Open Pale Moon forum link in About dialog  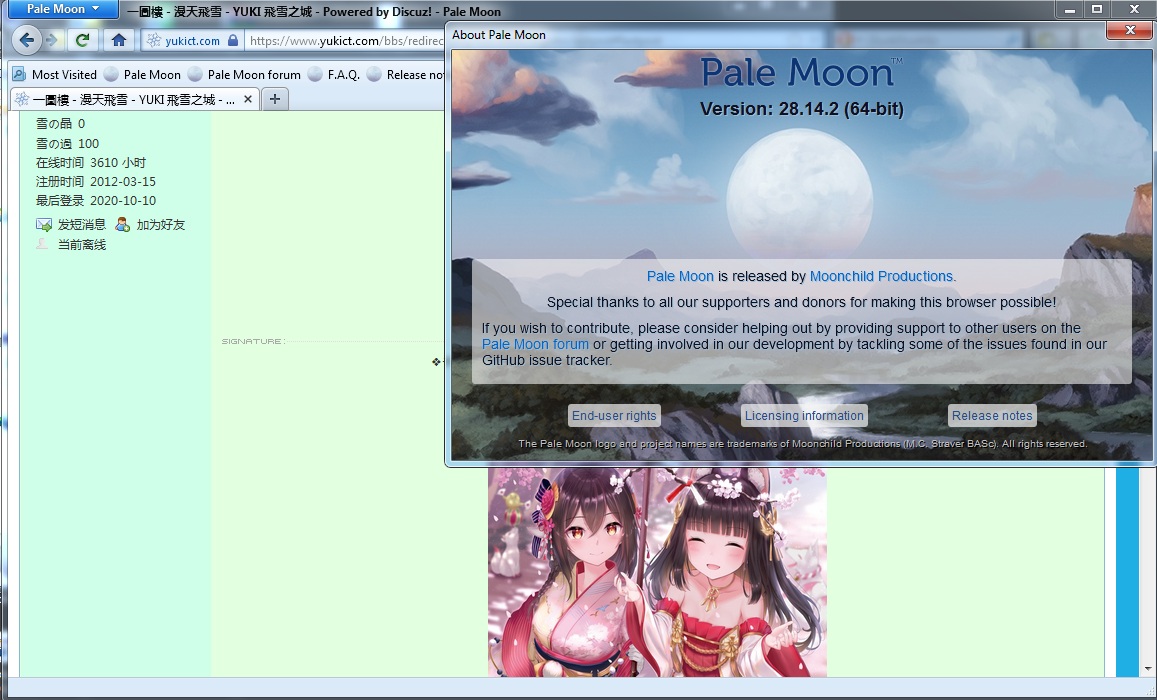tap(535, 344)
